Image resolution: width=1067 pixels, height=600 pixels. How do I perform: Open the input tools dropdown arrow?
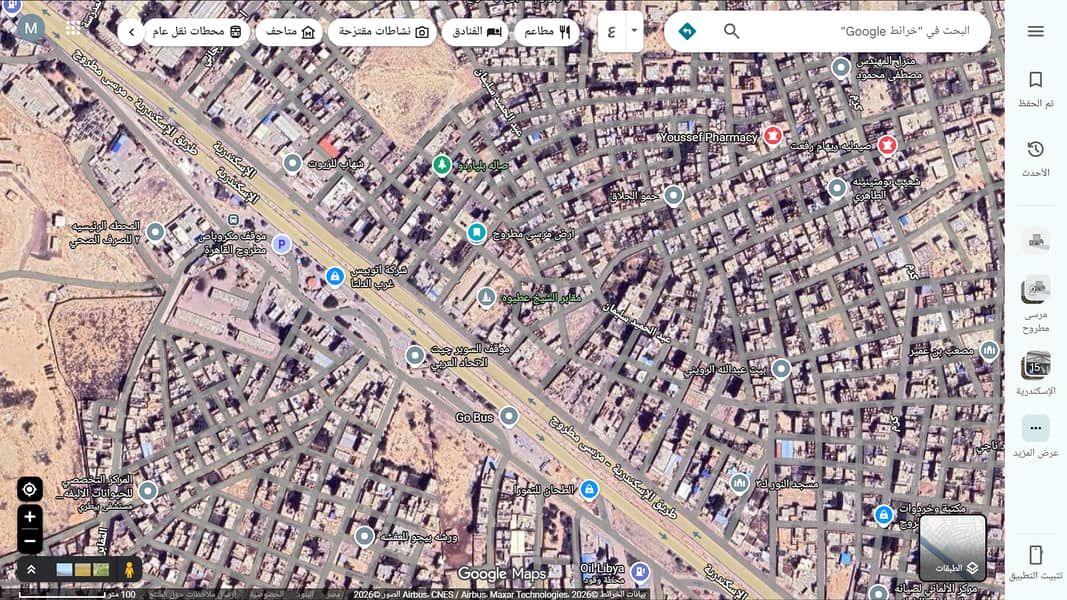click(x=634, y=31)
